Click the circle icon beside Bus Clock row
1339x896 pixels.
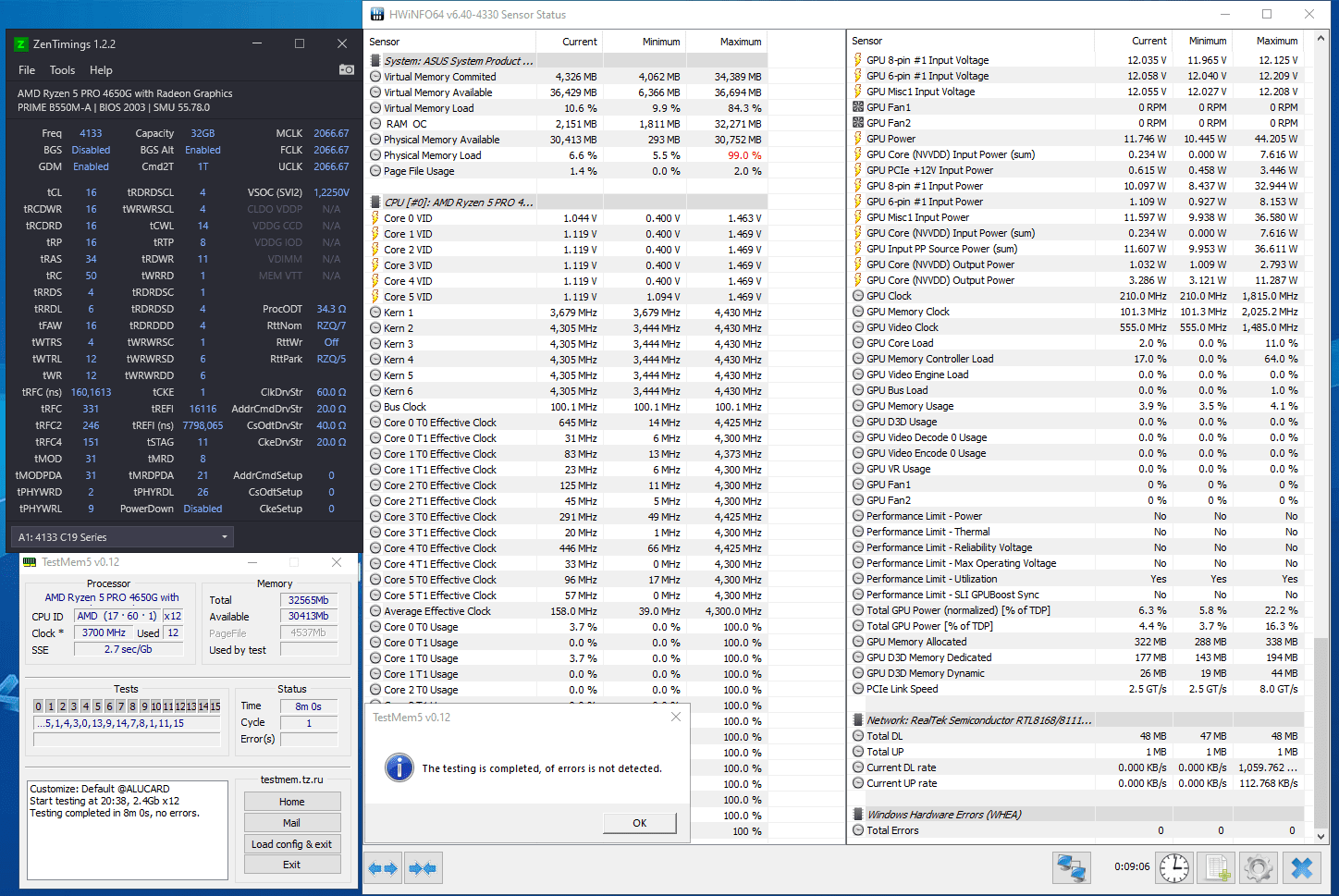(x=375, y=407)
